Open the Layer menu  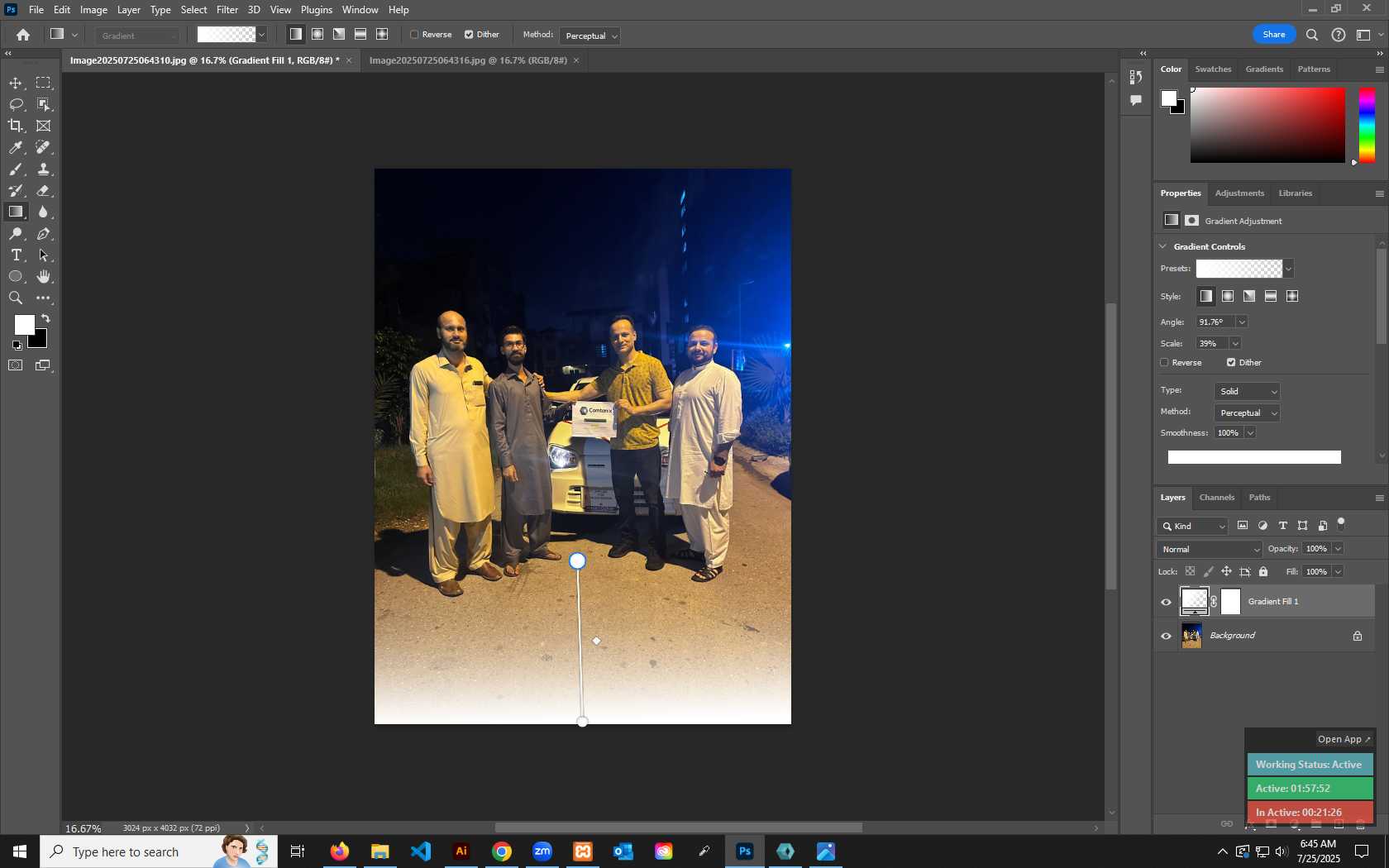pyautogui.click(x=128, y=10)
